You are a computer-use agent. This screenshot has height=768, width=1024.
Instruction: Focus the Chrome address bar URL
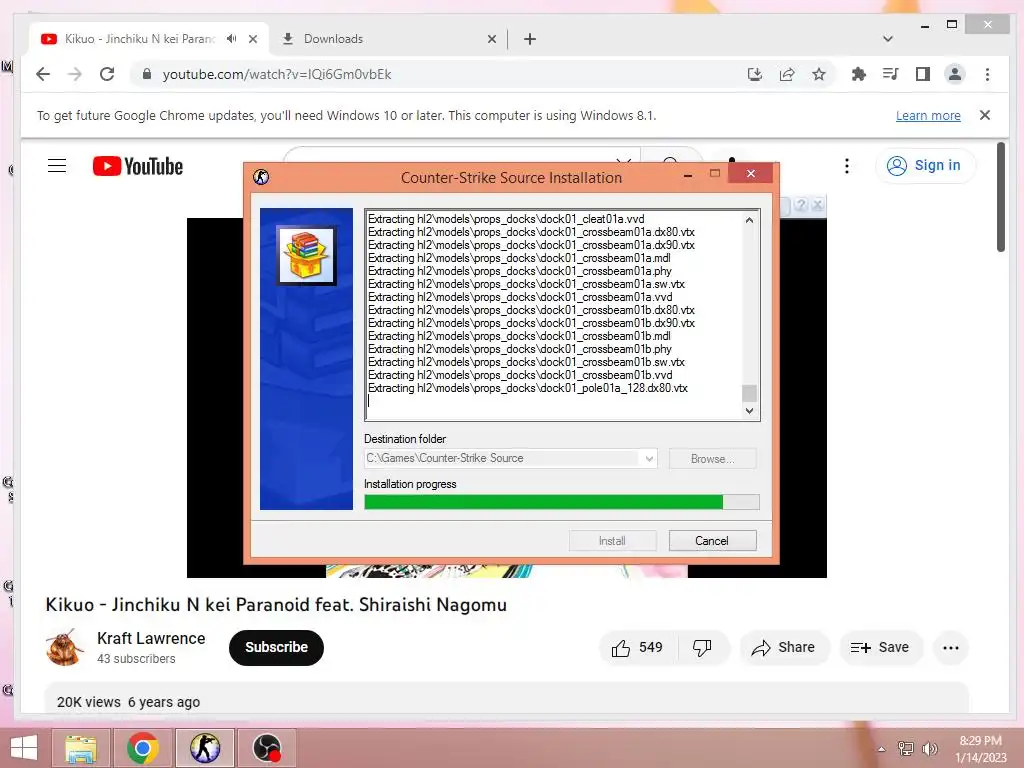pos(277,74)
